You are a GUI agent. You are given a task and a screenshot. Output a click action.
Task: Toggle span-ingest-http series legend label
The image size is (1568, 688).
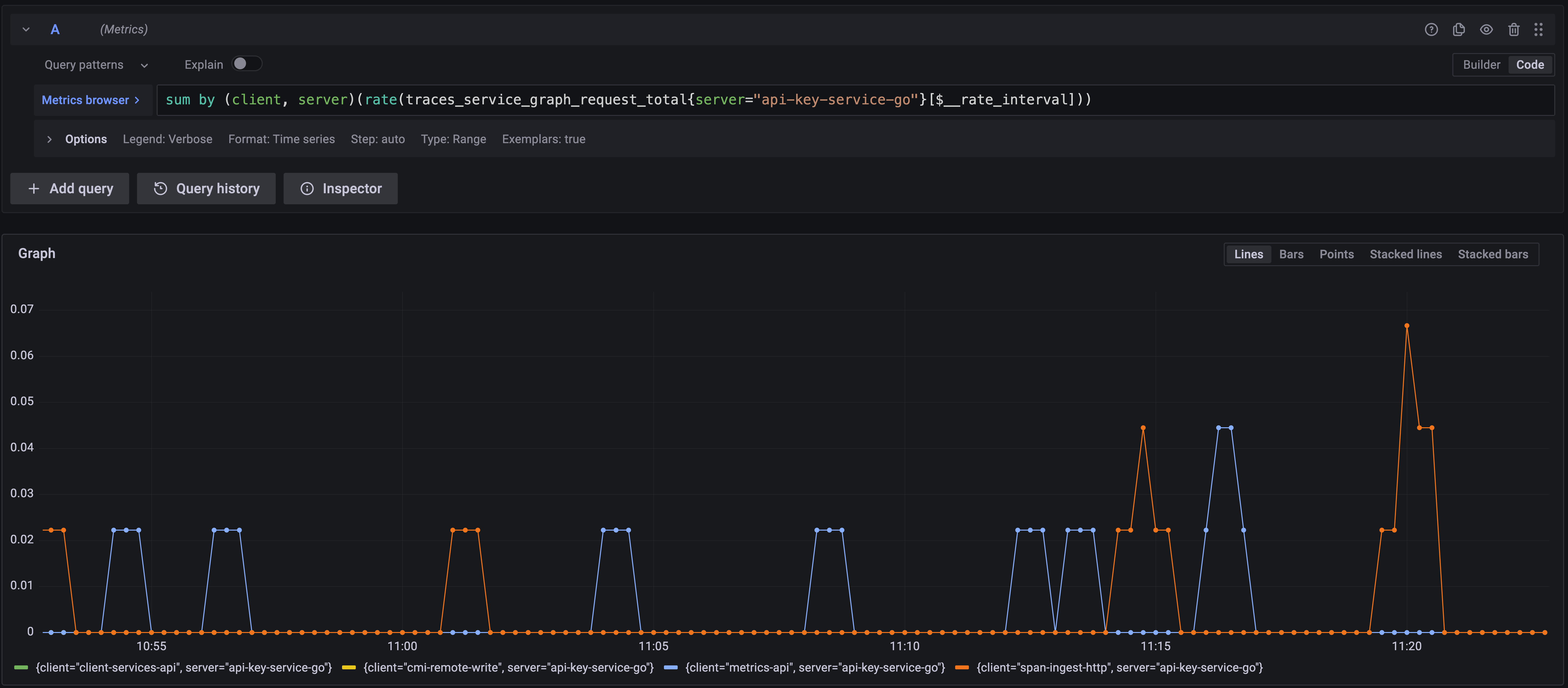(x=1119, y=668)
